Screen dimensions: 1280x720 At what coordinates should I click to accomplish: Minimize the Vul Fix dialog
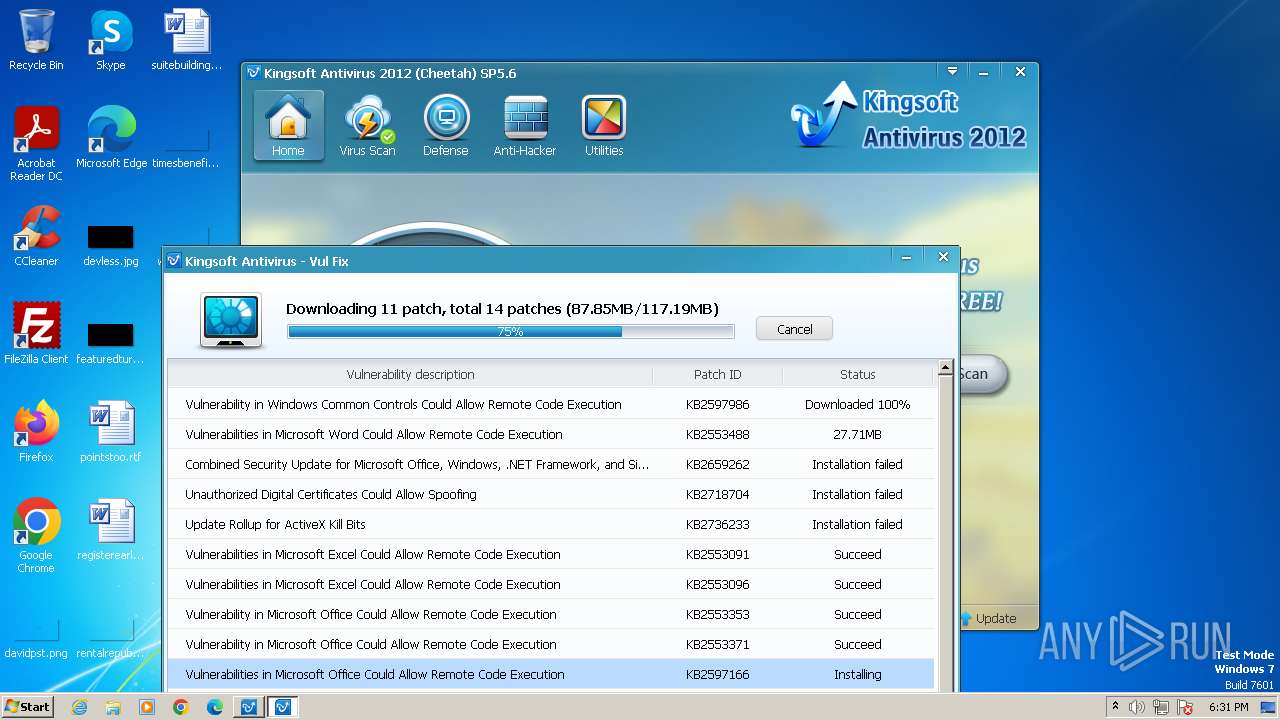[907, 257]
